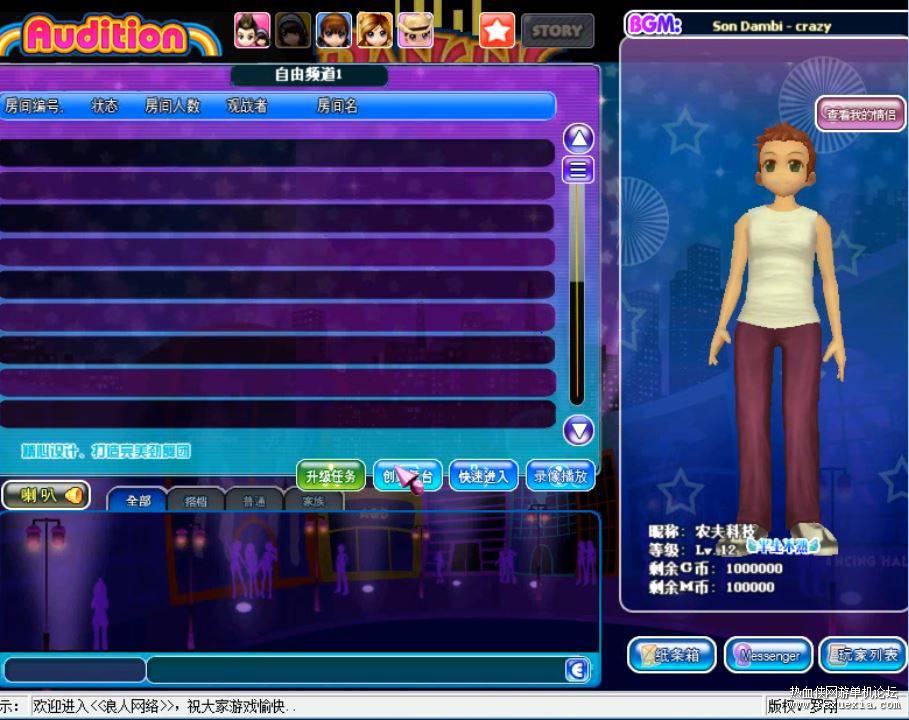Click the red star icon button

pos(497,30)
